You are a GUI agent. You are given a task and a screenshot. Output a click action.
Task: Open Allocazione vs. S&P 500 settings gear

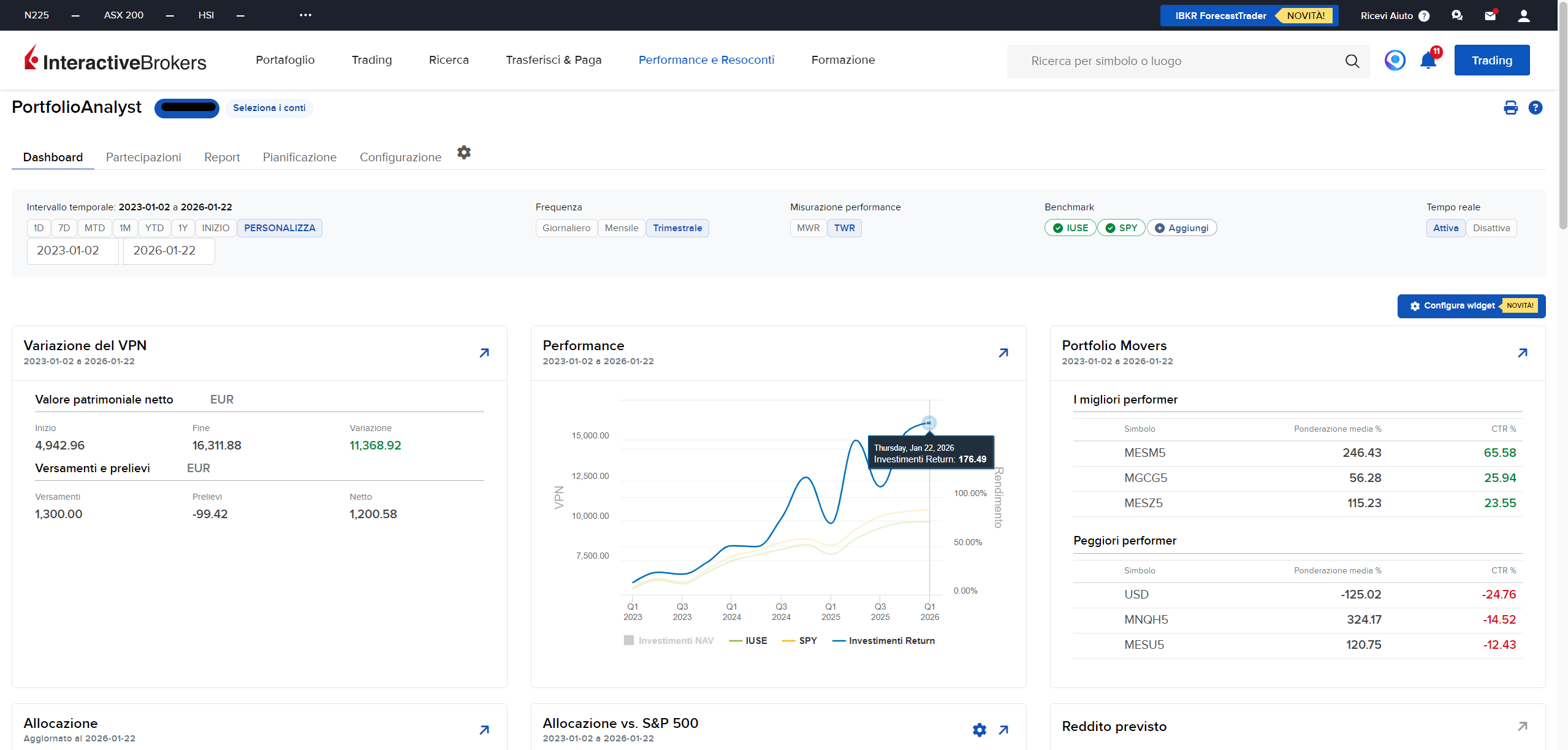pos(980,730)
